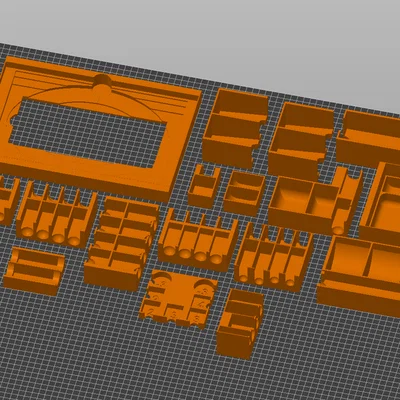Select the four-slot holder nearest the large two-bin box
Screen dimensions: 400x400
click(273, 257)
